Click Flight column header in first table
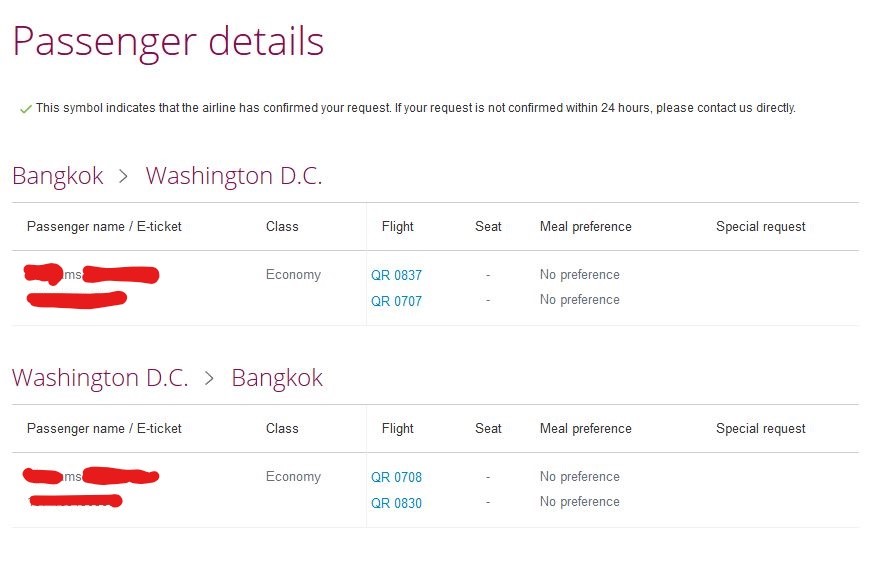 click(x=397, y=227)
